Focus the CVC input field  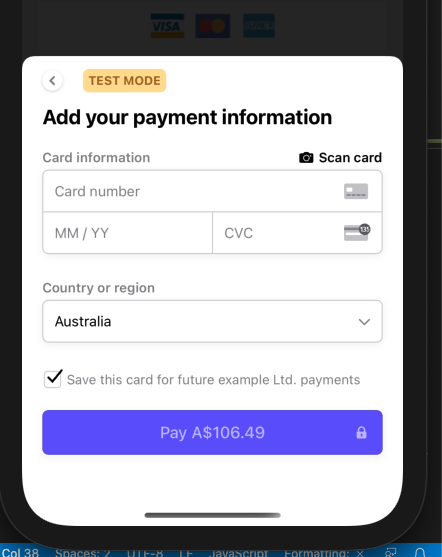(297, 233)
